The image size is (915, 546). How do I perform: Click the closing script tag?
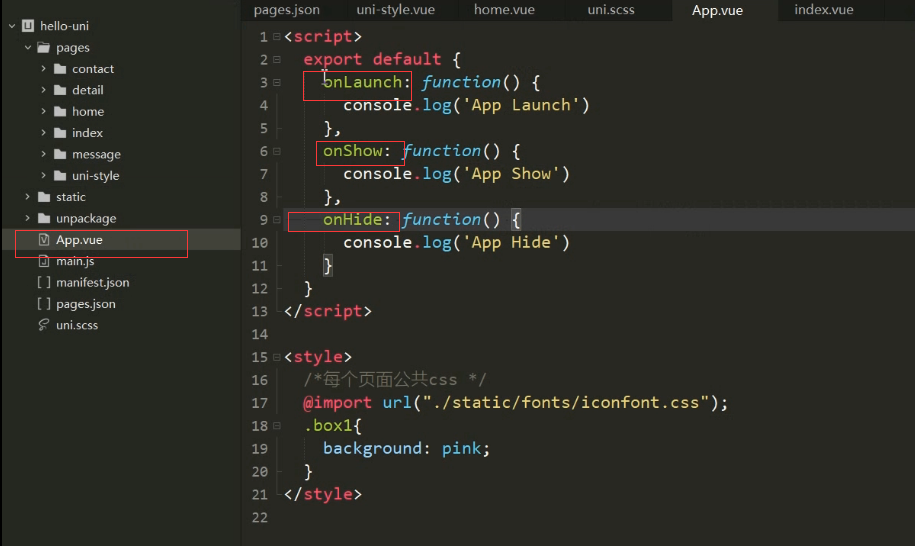pos(327,312)
